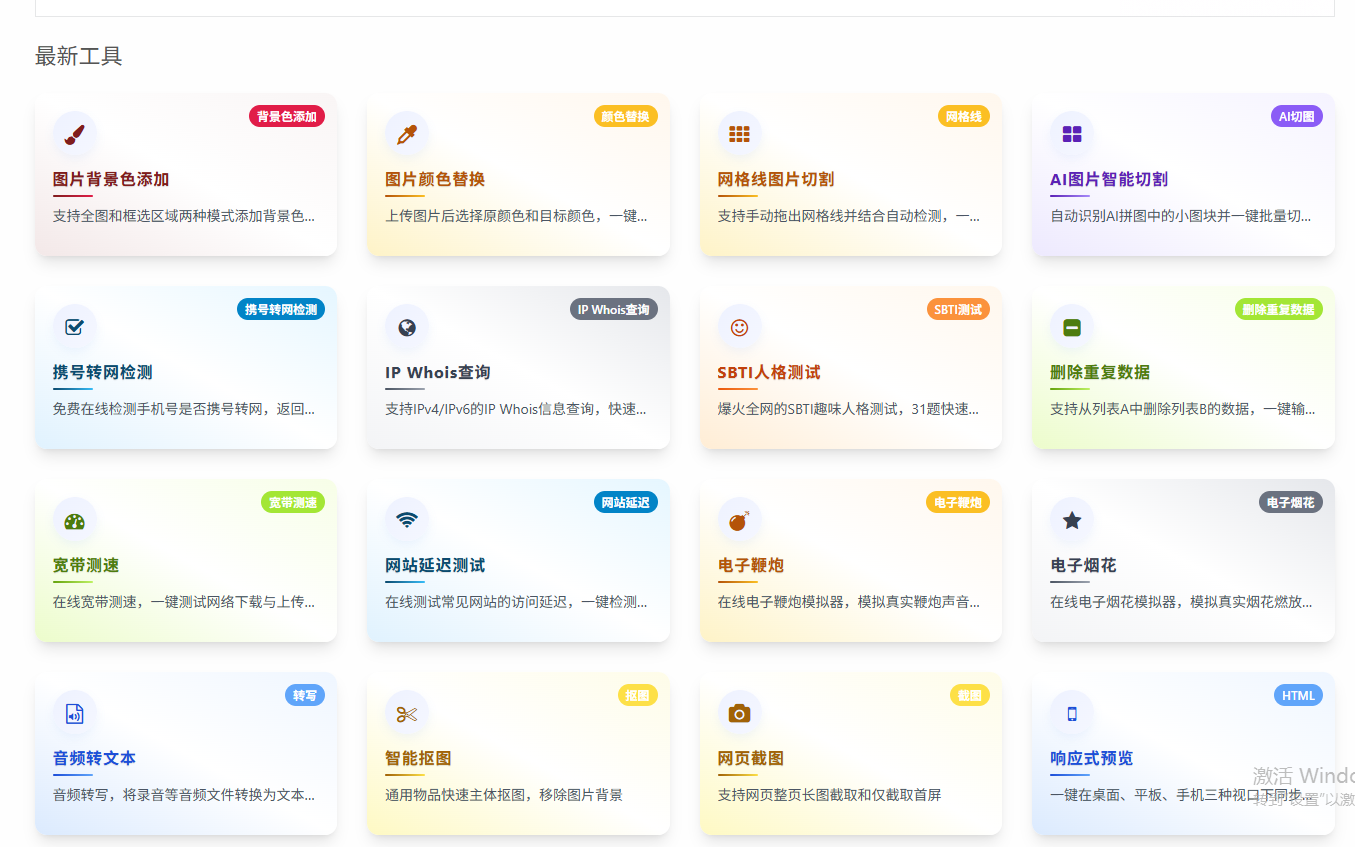Image resolution: width=1355 pixels, height=847 pixels.
Task: Click the HTML tag on 响应式预览 card
Action: pos(1298,695)
